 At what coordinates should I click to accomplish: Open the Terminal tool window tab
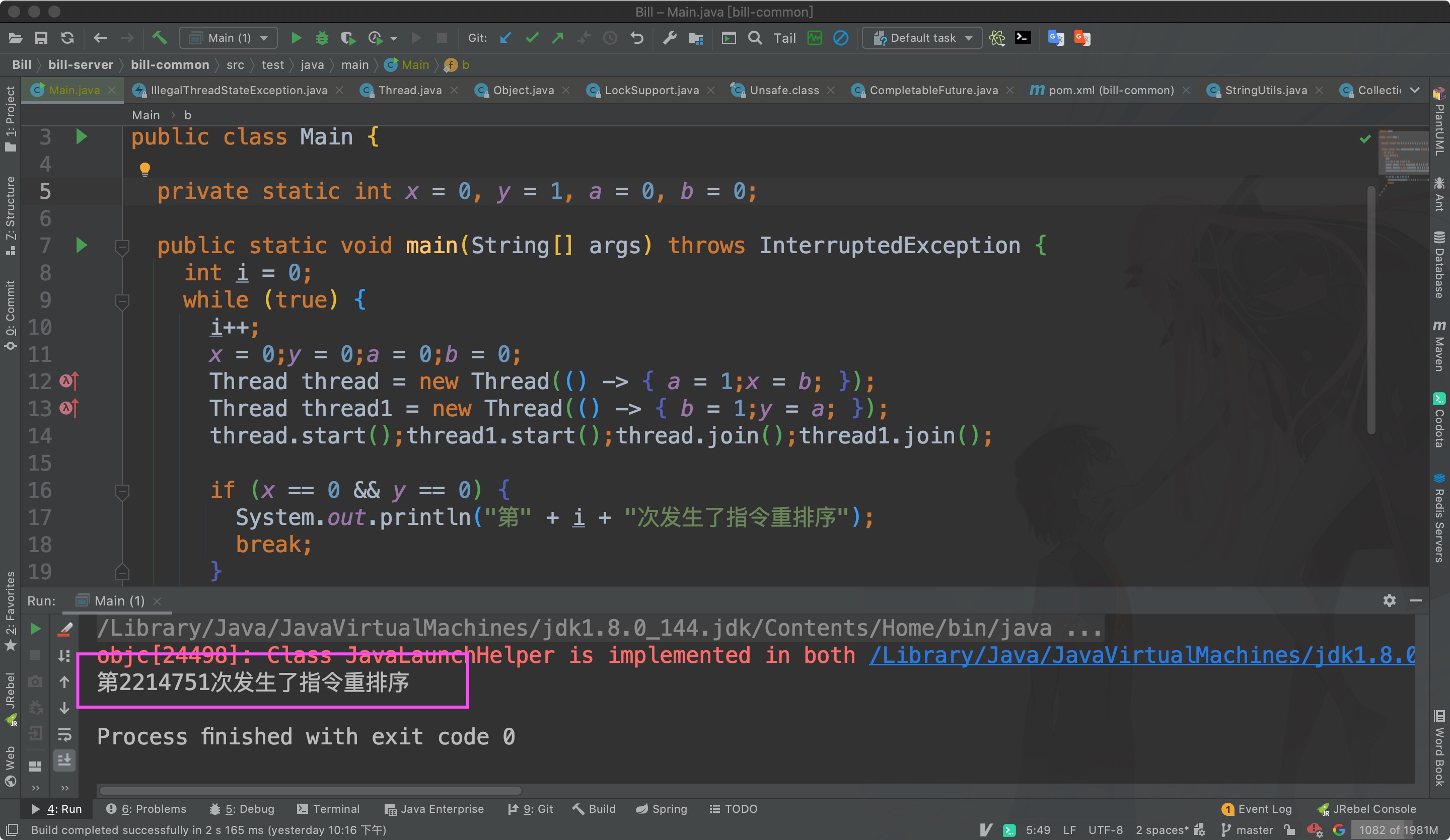329,809
